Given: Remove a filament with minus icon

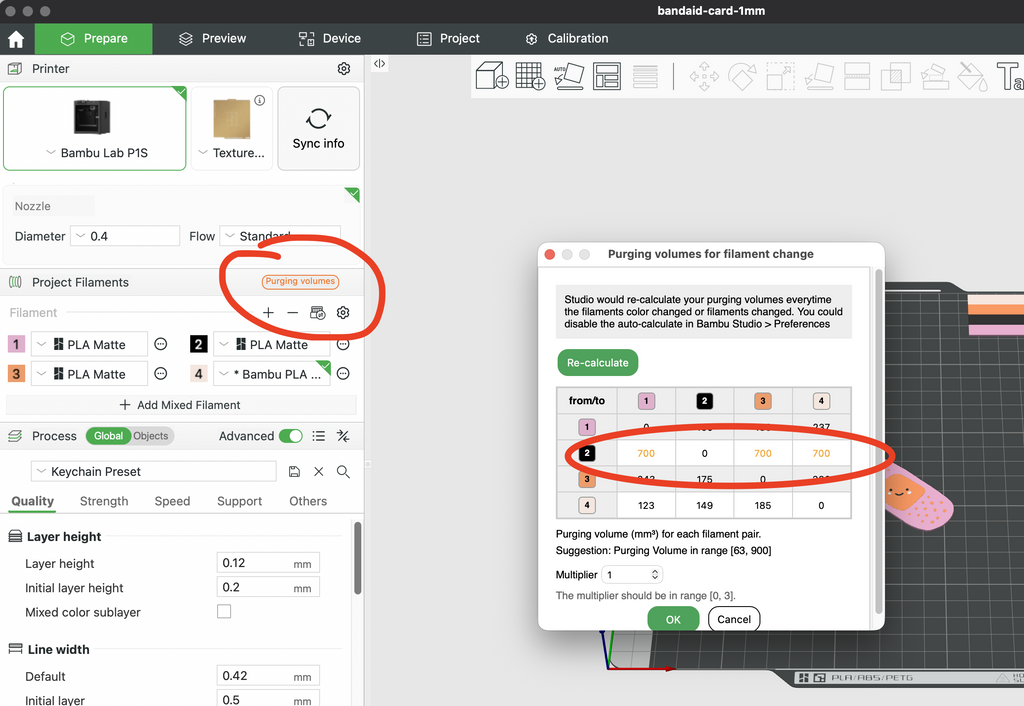Looking at the screenshot, I should pyautogui.click(x=293, y=313).
